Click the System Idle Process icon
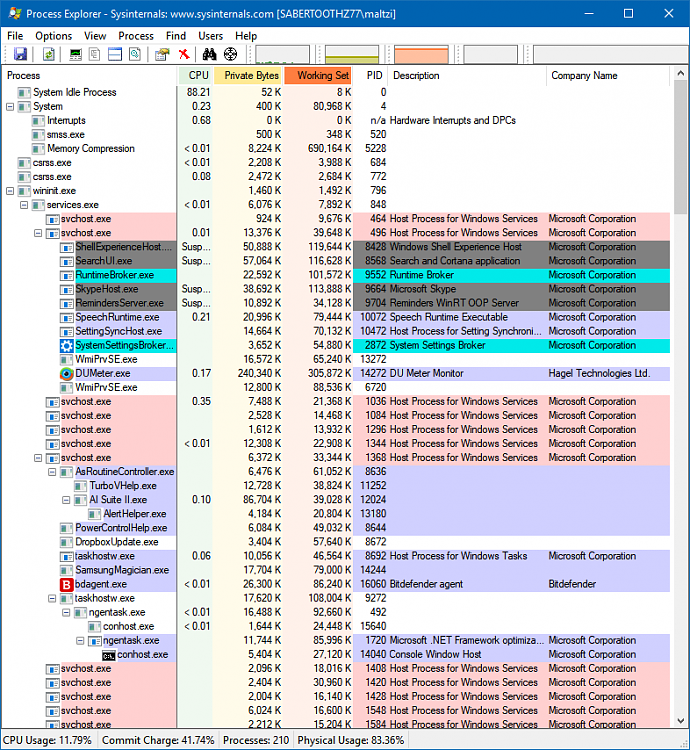The width and height of the screenshot is (690, 750). [x=24, y=92]
